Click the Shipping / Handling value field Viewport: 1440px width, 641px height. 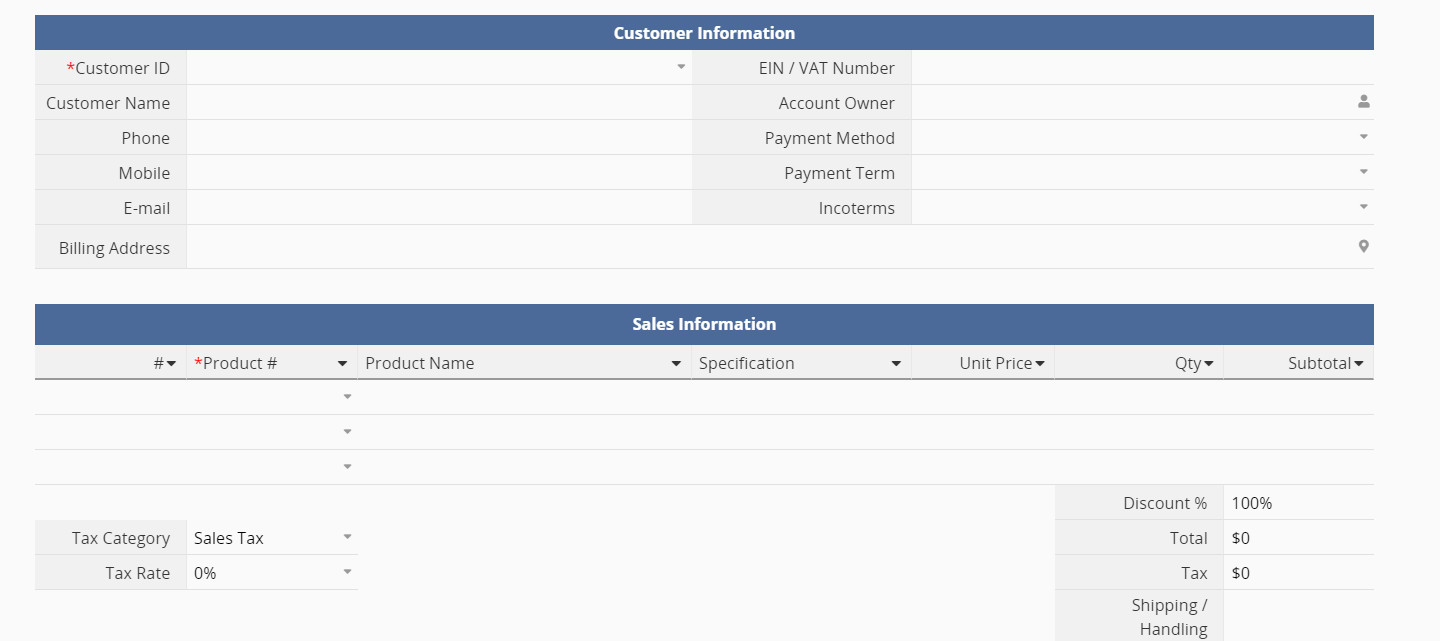[x=1299, y=617]
